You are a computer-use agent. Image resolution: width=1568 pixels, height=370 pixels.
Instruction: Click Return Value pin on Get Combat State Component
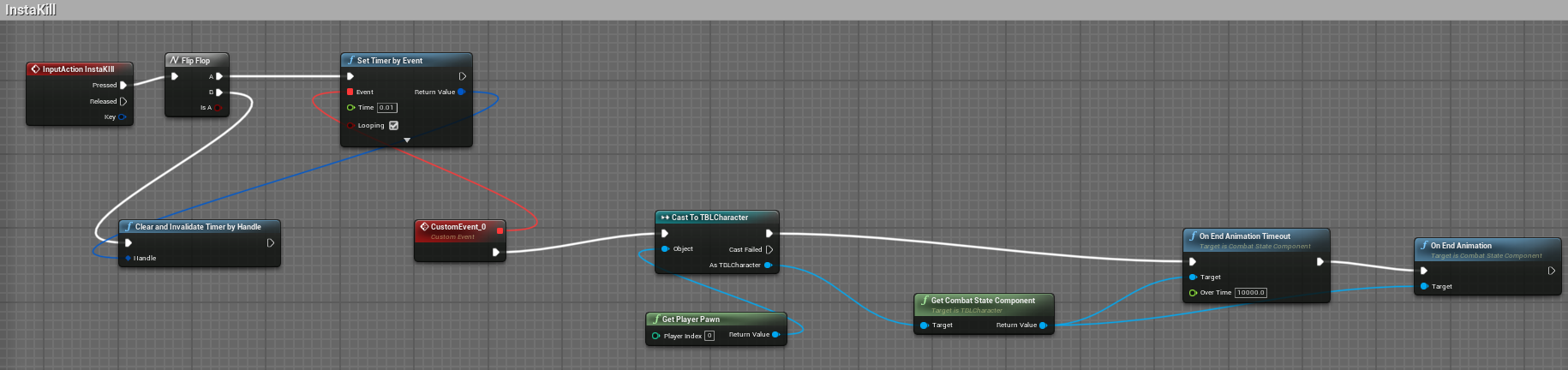pos(1043,325)
